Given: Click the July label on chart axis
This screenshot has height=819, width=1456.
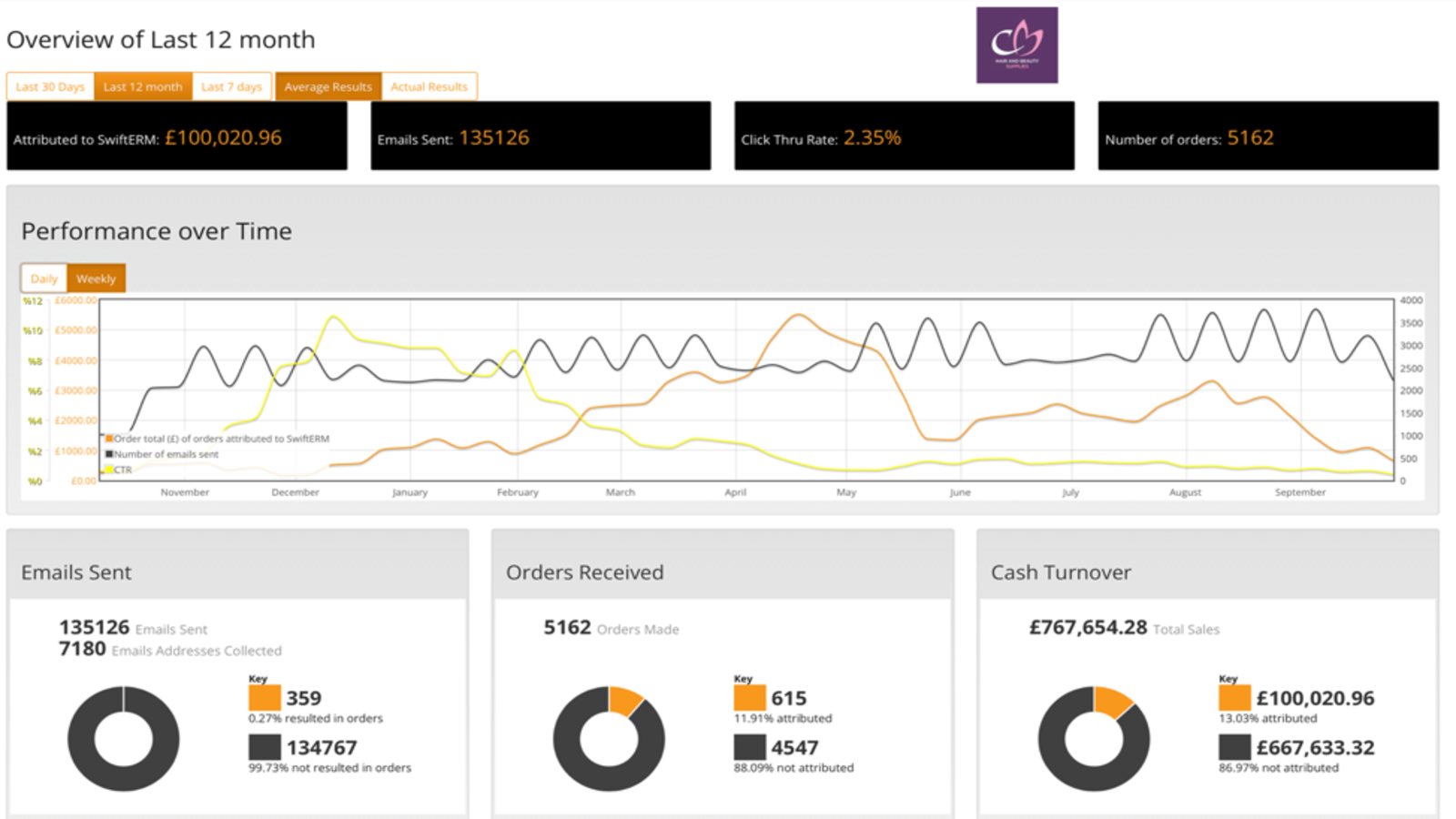Looking at the screenshot, I should pos(1070,492).
